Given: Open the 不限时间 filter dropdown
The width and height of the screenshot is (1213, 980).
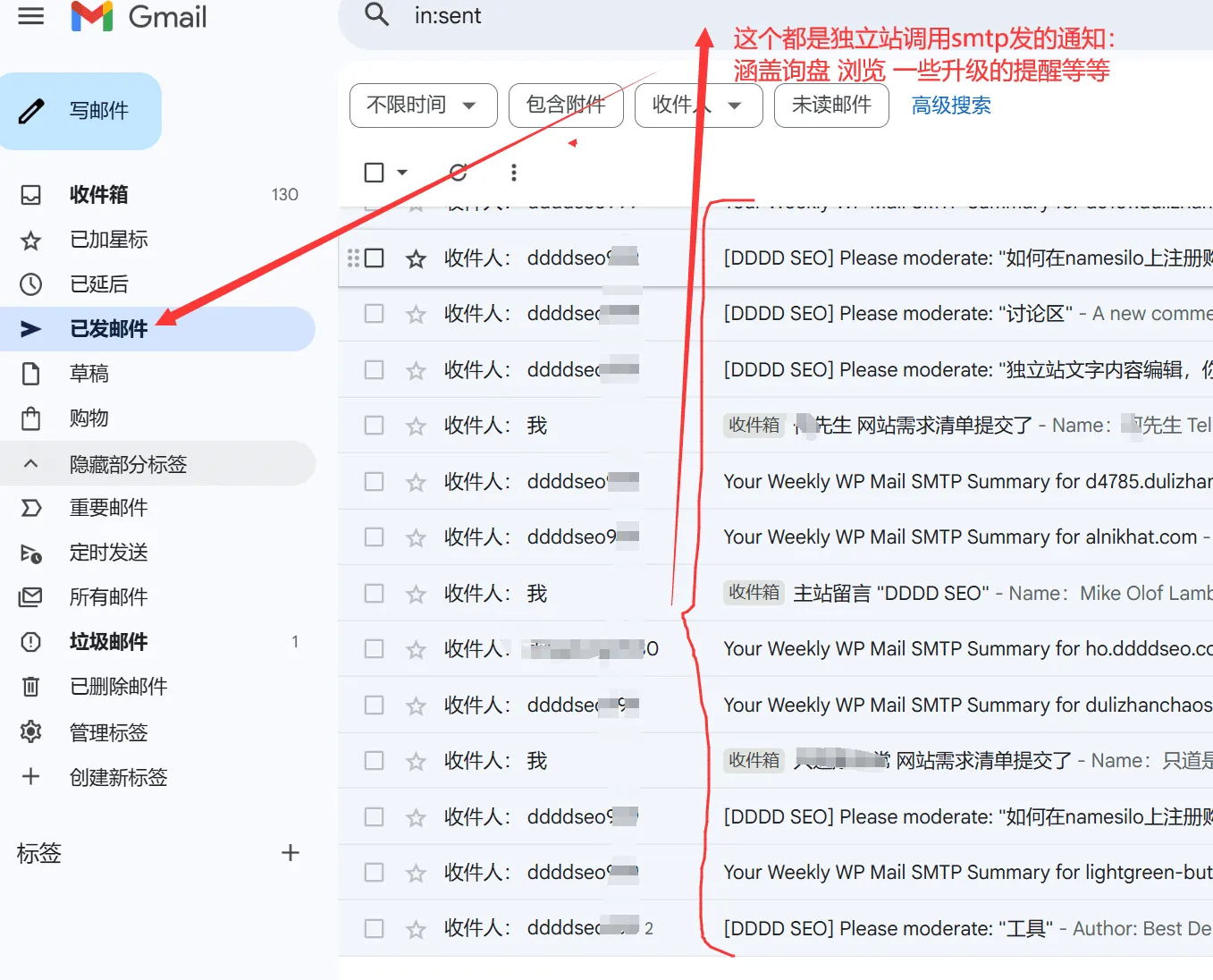Looking at the screenshot, I should pos(423,105).
